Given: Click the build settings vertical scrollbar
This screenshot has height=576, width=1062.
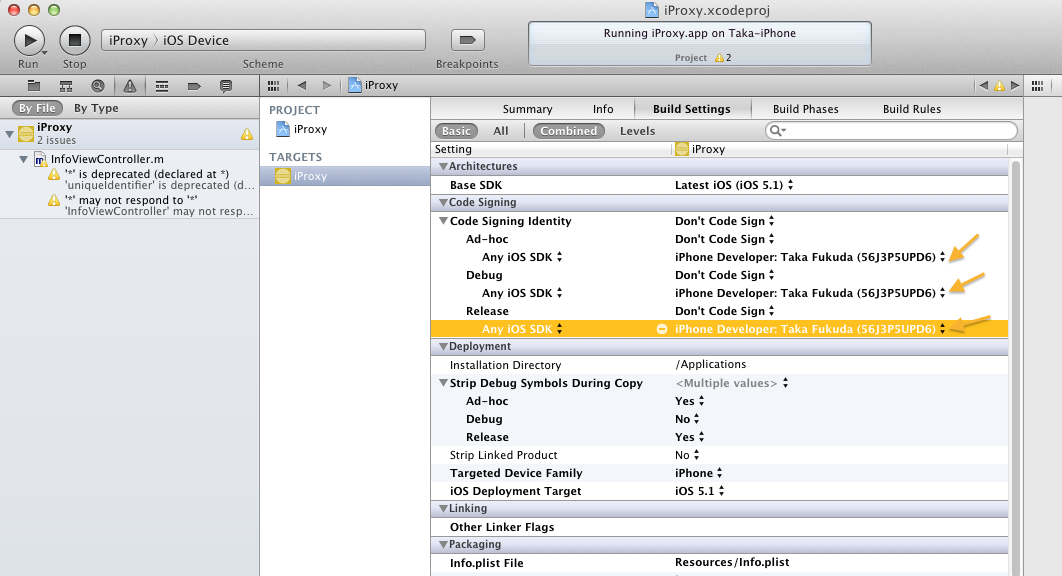Looking at the screenshot, I should [x=1015, y=367].
